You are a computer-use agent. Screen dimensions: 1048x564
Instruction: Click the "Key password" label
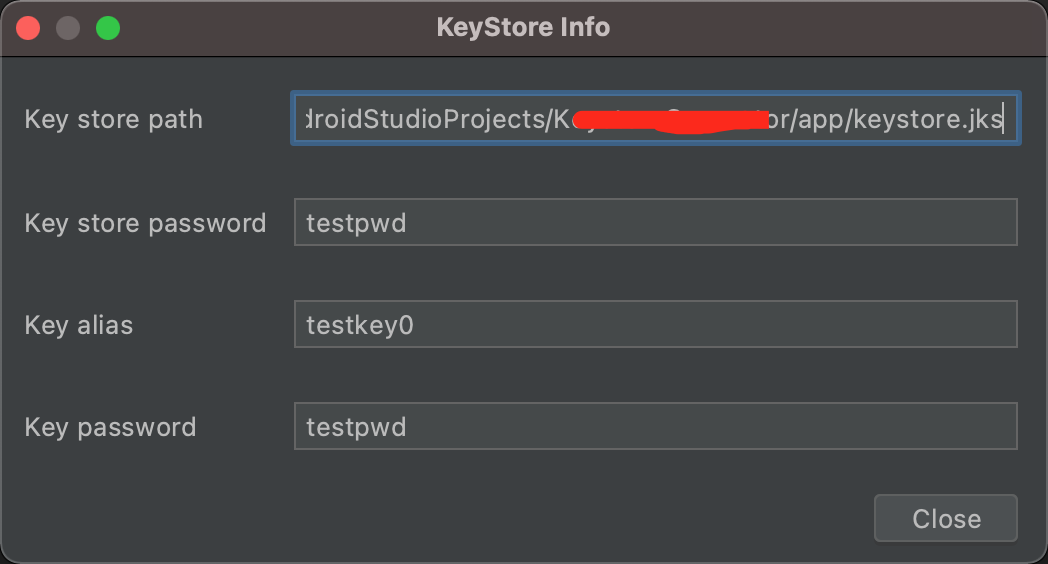[110, 427]
